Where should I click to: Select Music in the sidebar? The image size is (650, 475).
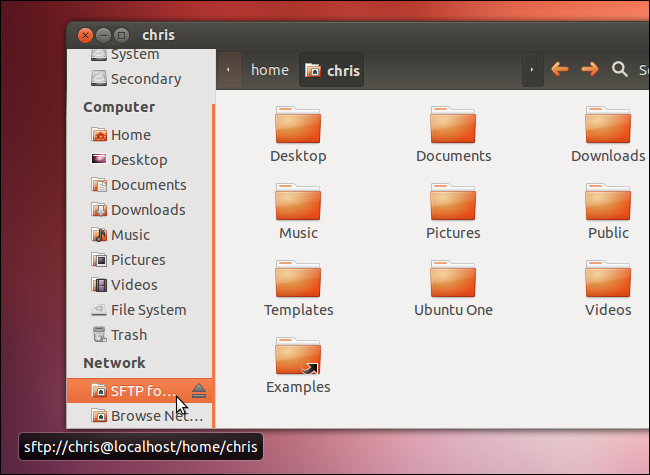point(139,235)
